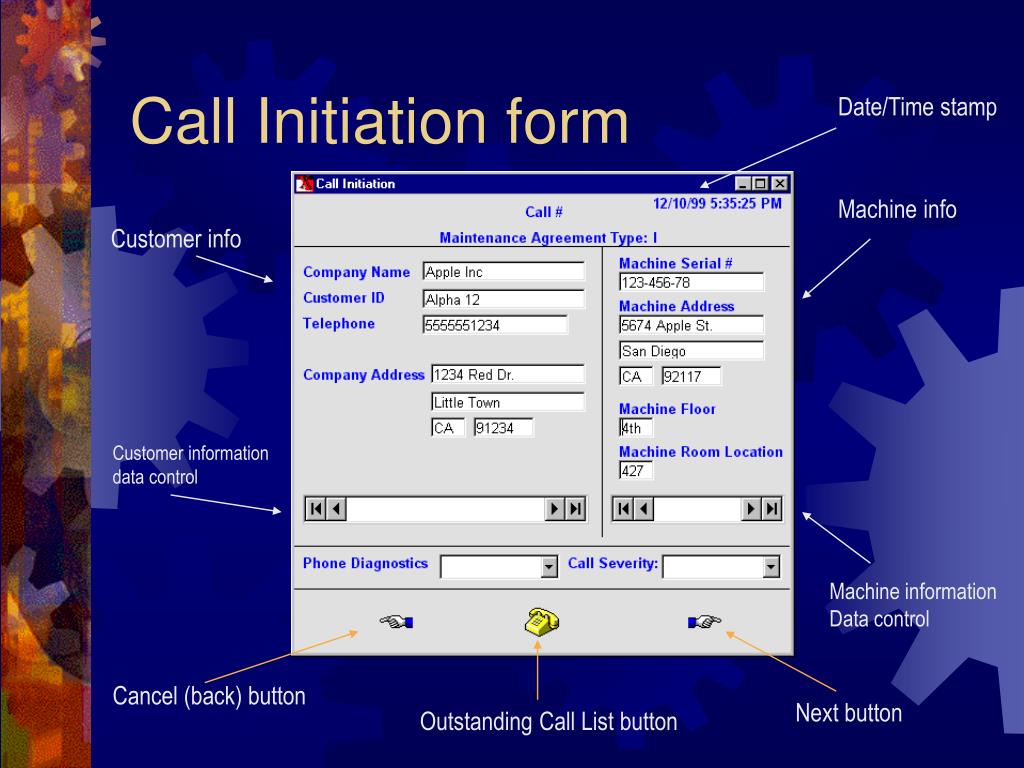Click Machine Room Location field 427
This screenshot has height=768, width=1024.
(x=635, y=471)
